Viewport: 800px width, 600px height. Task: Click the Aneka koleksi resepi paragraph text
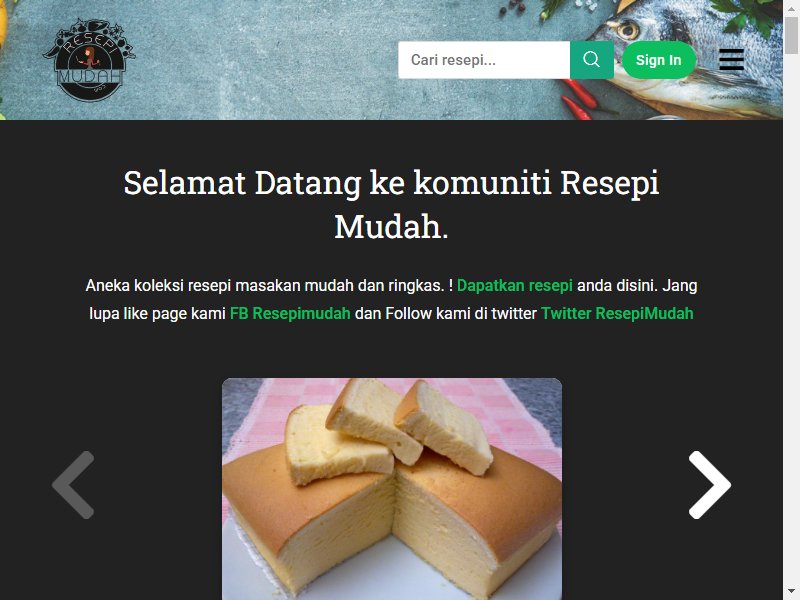[391, 299]
